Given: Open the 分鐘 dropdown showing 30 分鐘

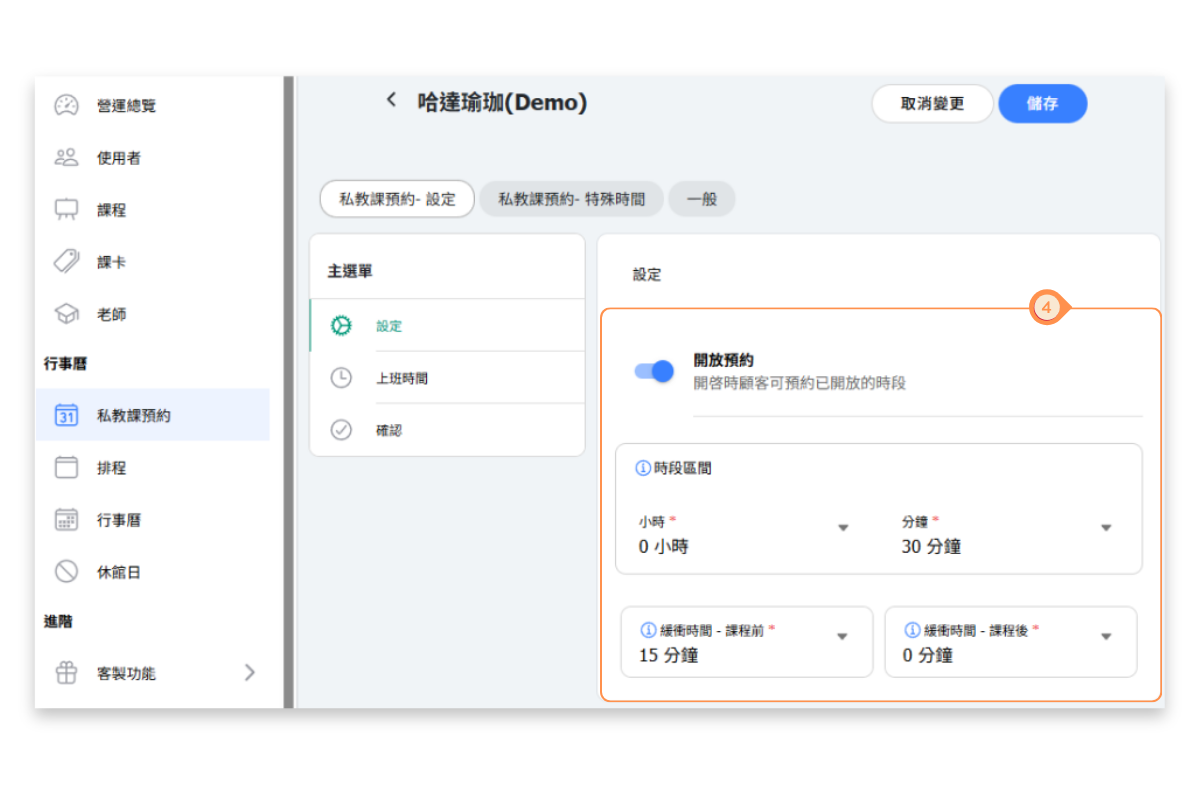Looking at the screenshot, I should [1106, 528].
